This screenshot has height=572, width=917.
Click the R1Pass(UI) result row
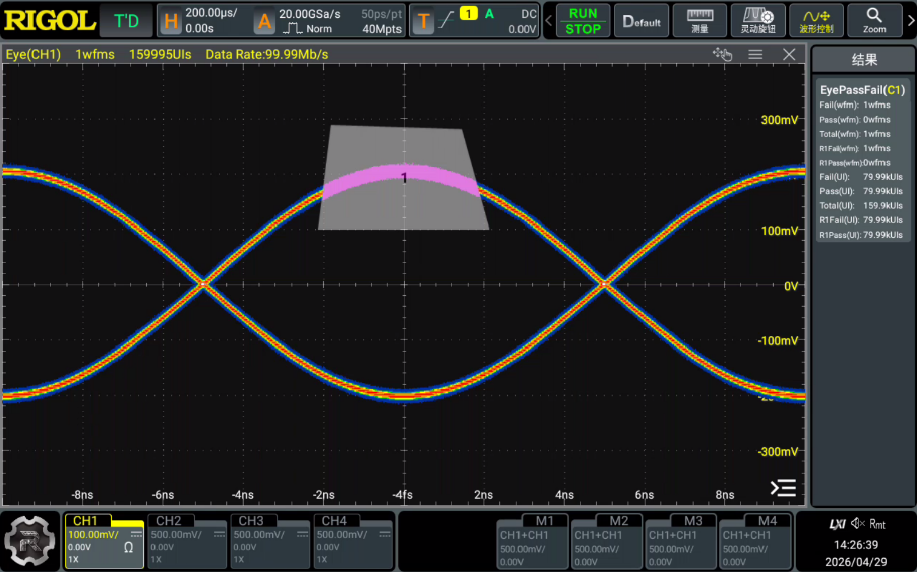click(x=862, y=235)
